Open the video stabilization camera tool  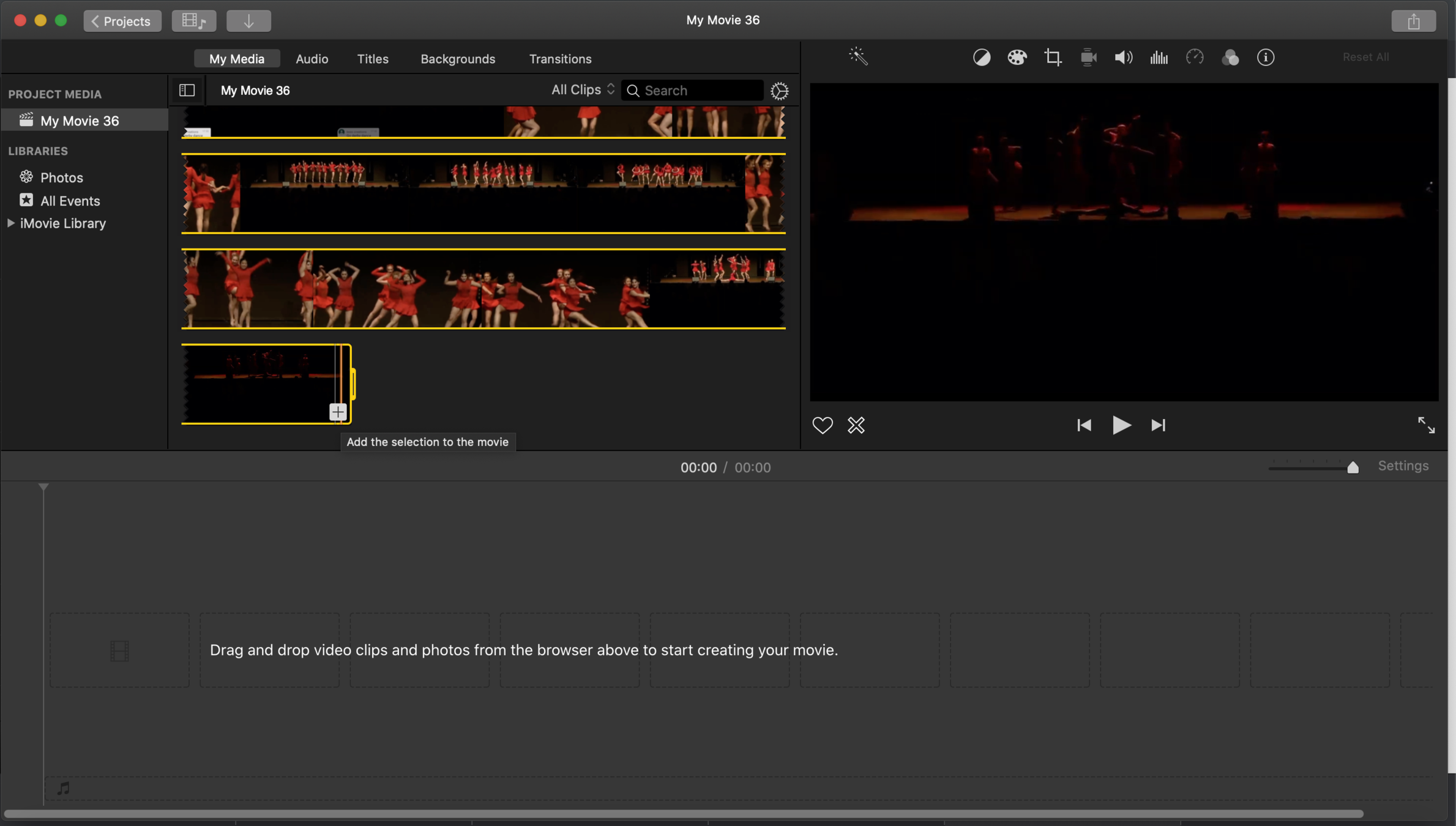[1088, 58]
